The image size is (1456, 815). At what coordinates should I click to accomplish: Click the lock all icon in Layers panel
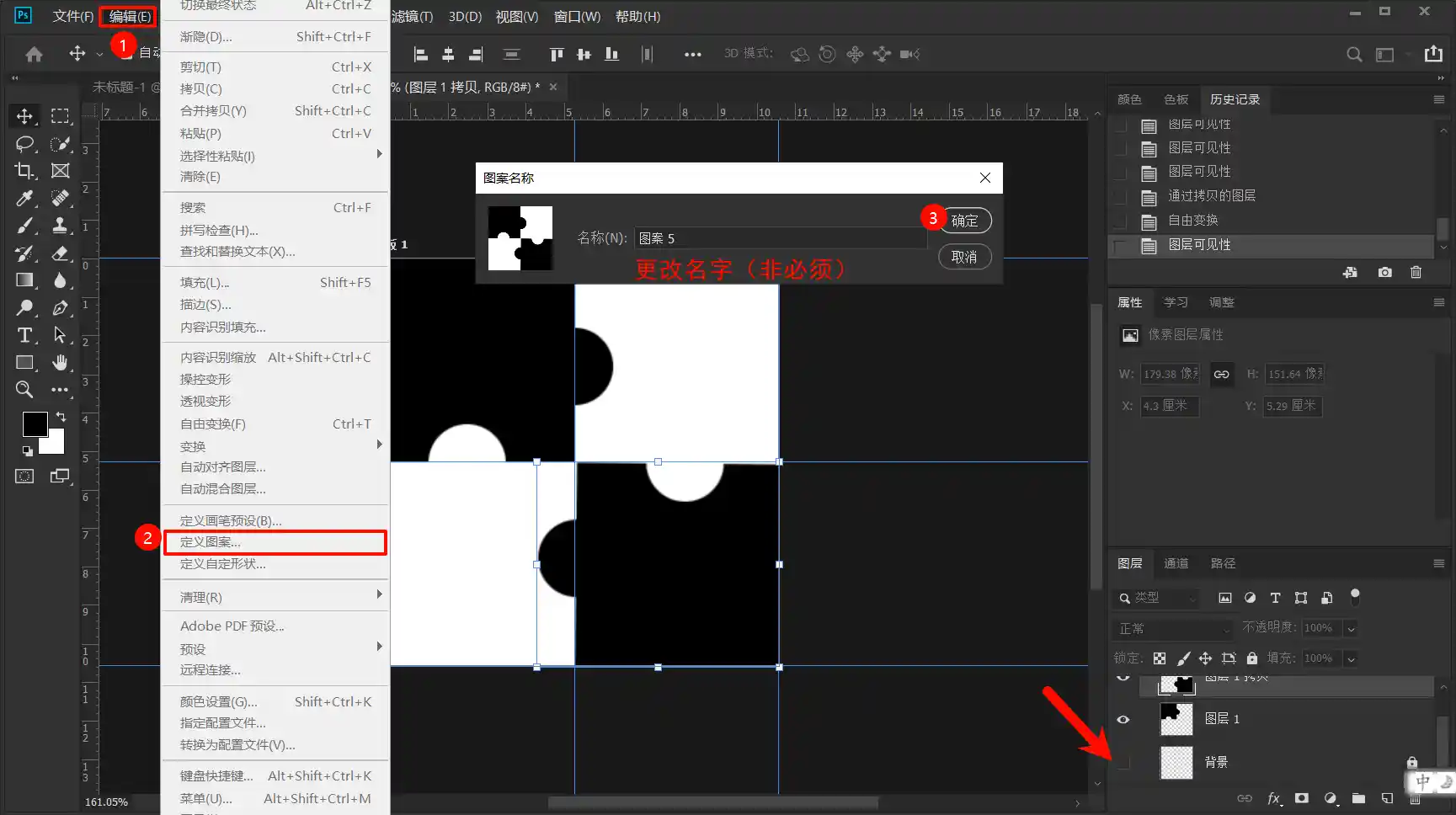pyautogui.click(x=1251, y=658)
